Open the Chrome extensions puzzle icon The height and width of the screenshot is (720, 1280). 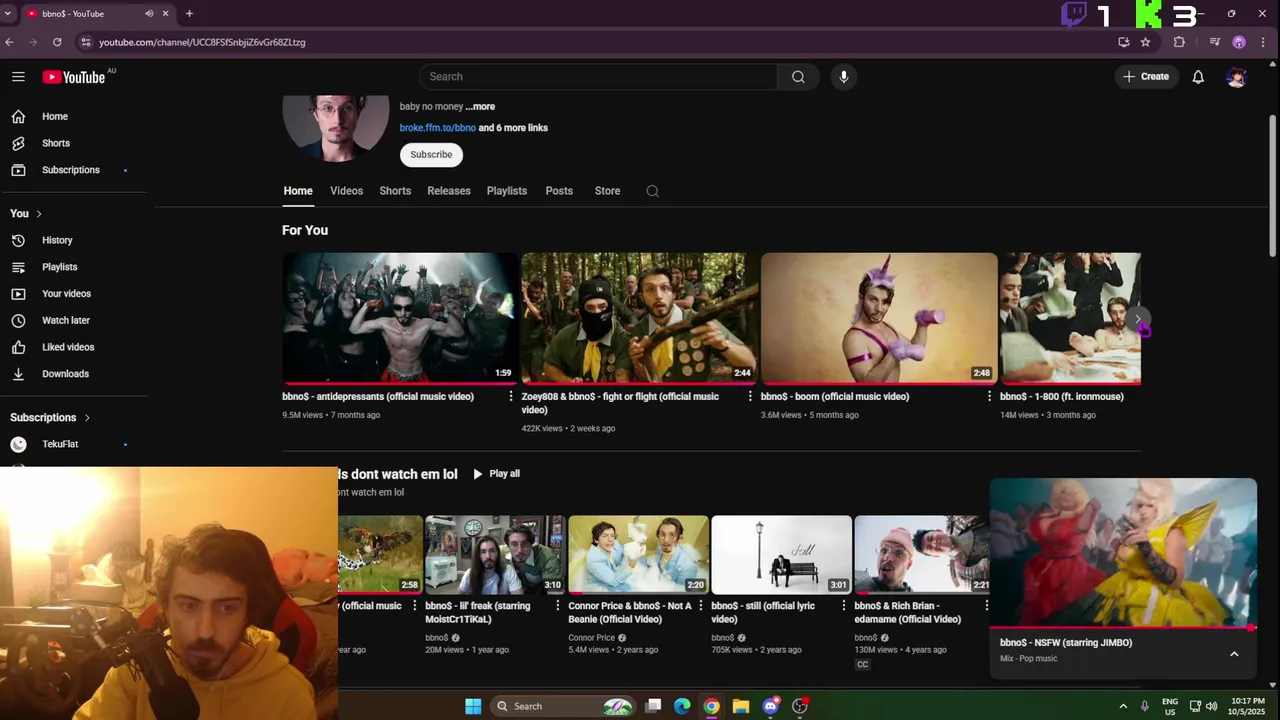pos(1179,42)
